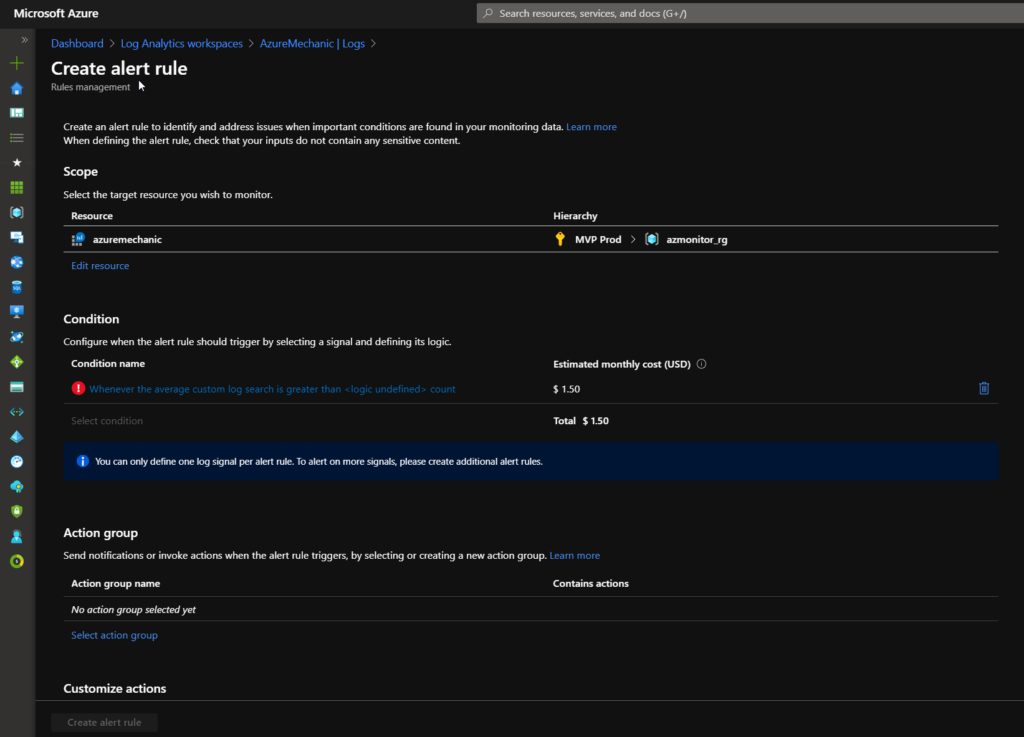Click the $ 1.50 condition cost value
The image size is (1024, 737).
(x=566, y=389)
